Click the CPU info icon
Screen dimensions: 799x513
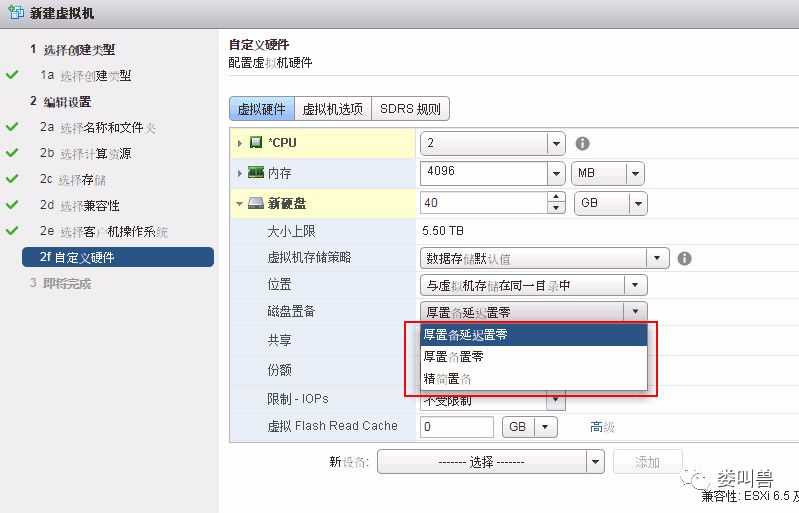pyautogui.click(x=582, y=144)
